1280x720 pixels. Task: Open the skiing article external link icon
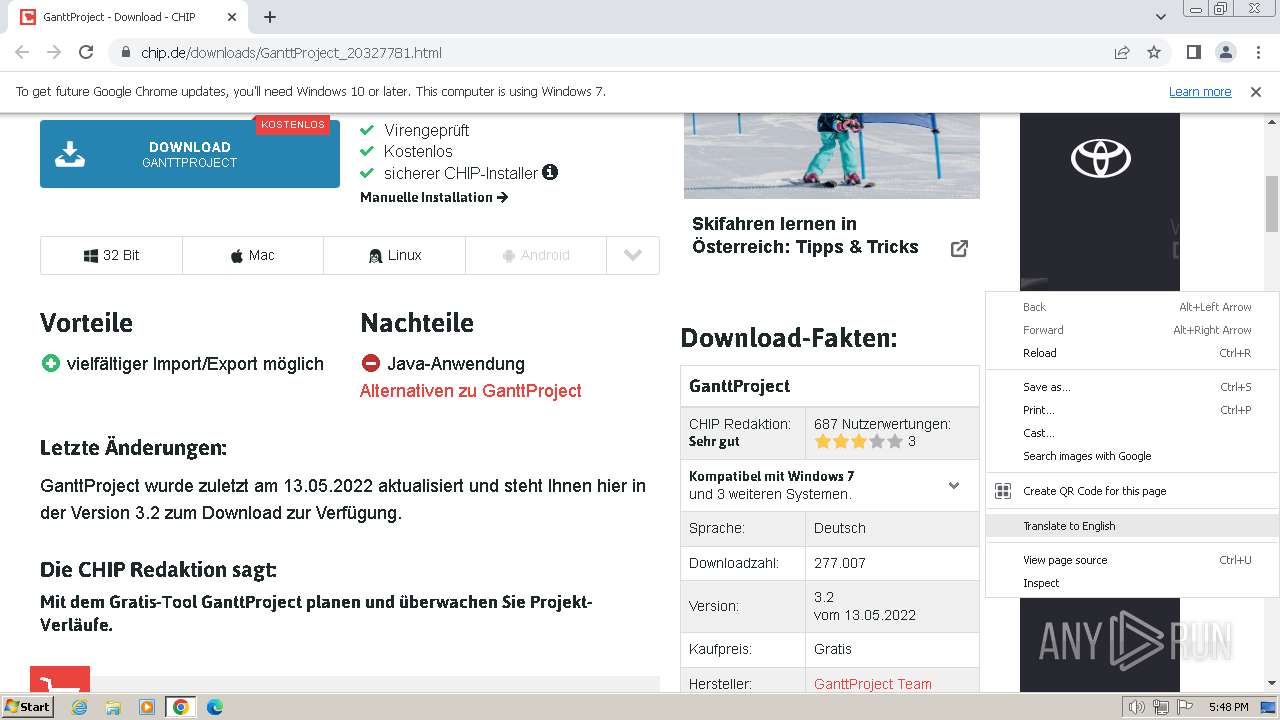pos(959,248)
